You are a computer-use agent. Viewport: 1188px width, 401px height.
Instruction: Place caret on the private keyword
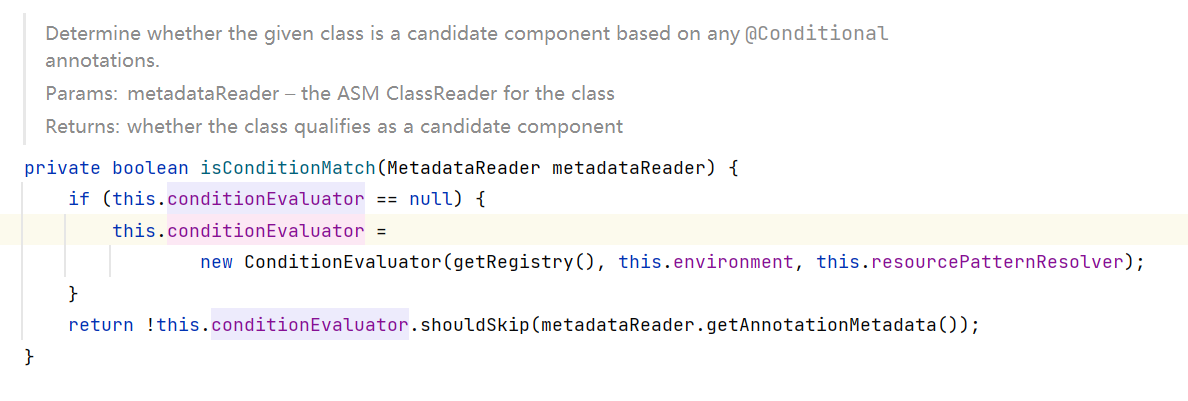pos(62,167)
